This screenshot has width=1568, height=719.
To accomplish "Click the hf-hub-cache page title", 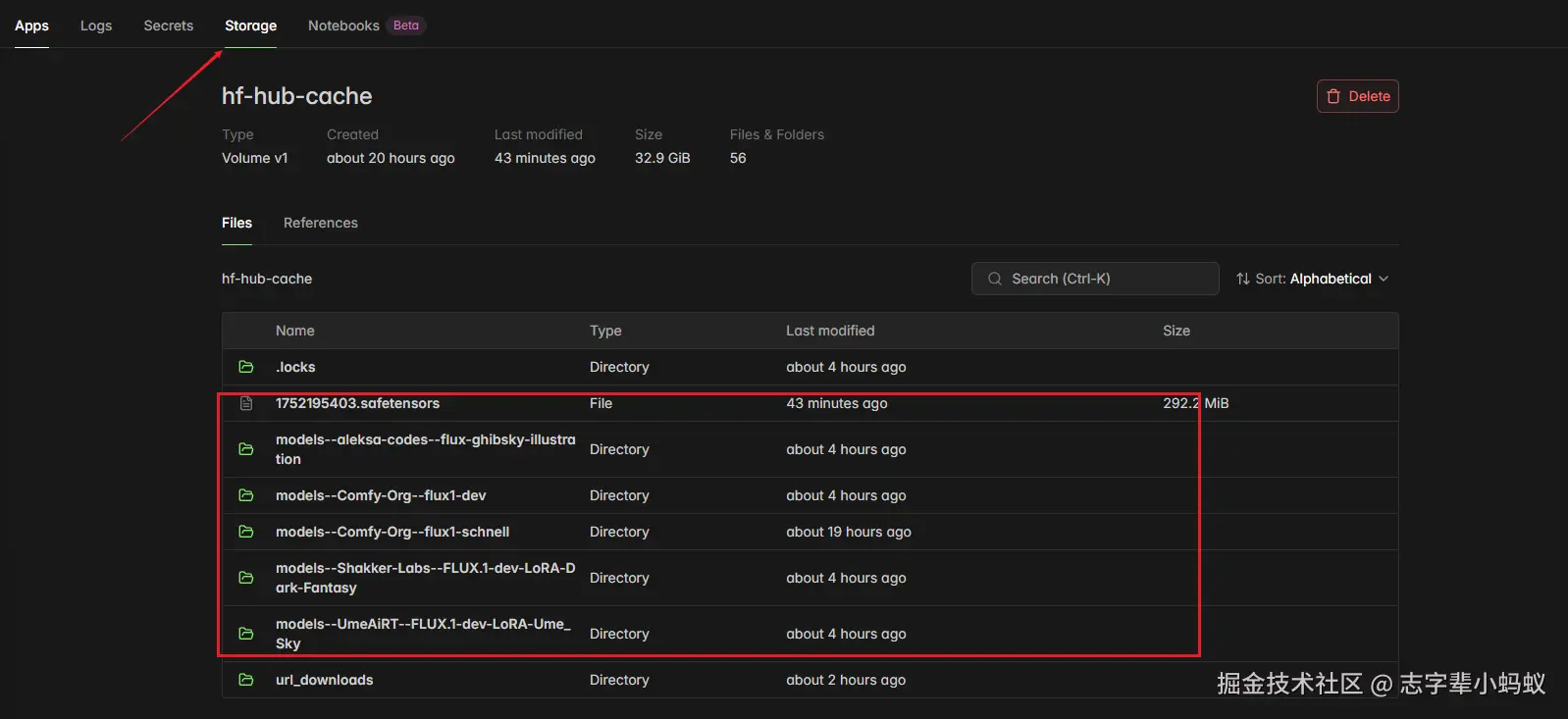I will pos(297,96).
